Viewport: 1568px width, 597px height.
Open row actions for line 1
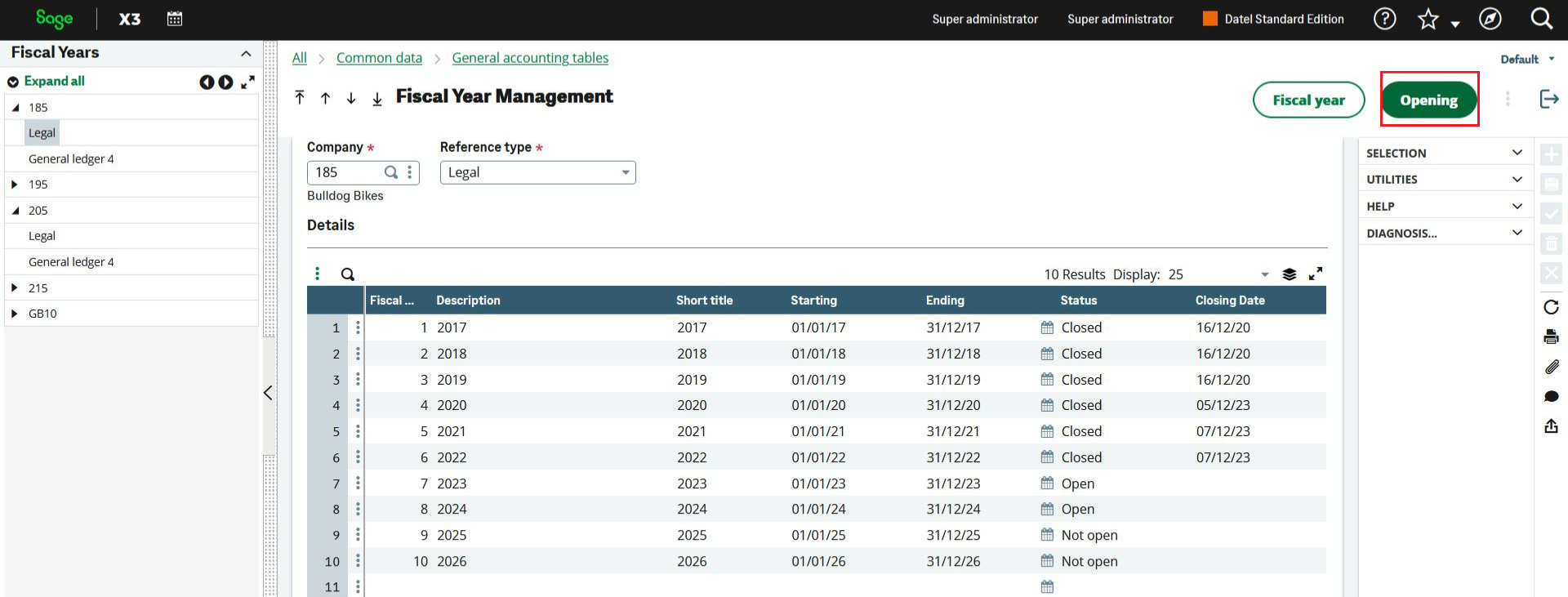click(358, 327)
